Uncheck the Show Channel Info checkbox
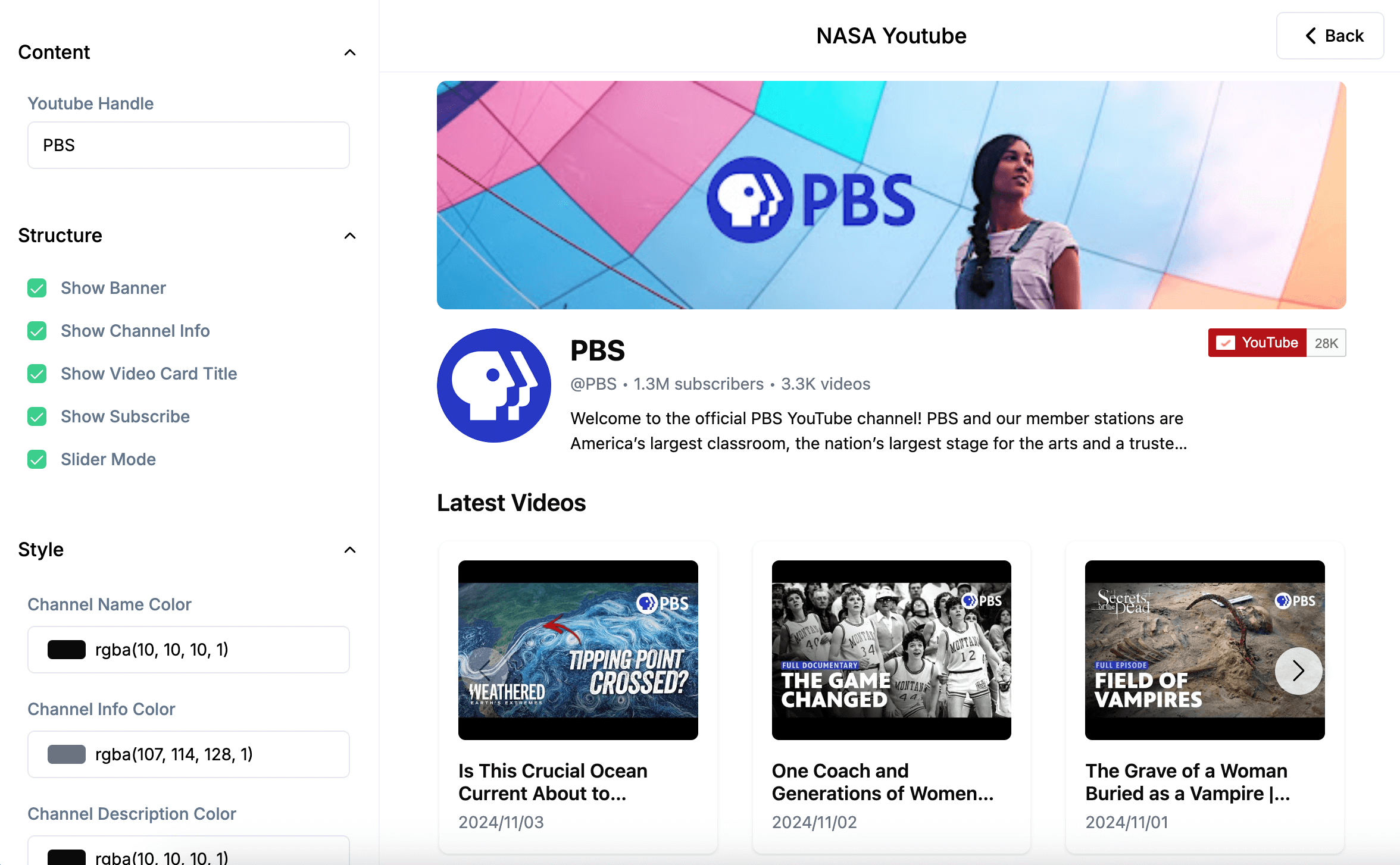1400x865 pixels. click(37, 331)
